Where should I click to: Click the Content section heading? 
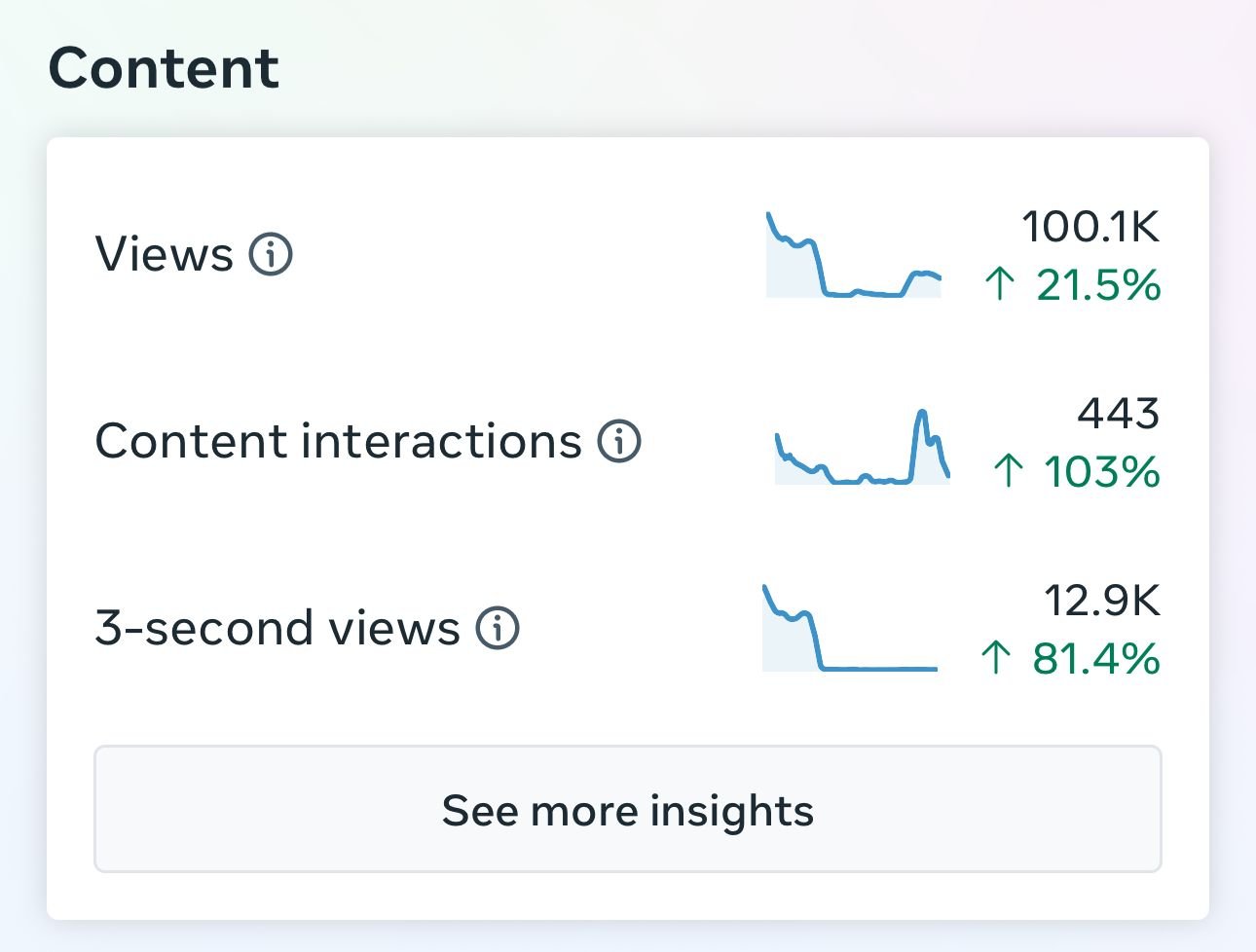[164, 68]
